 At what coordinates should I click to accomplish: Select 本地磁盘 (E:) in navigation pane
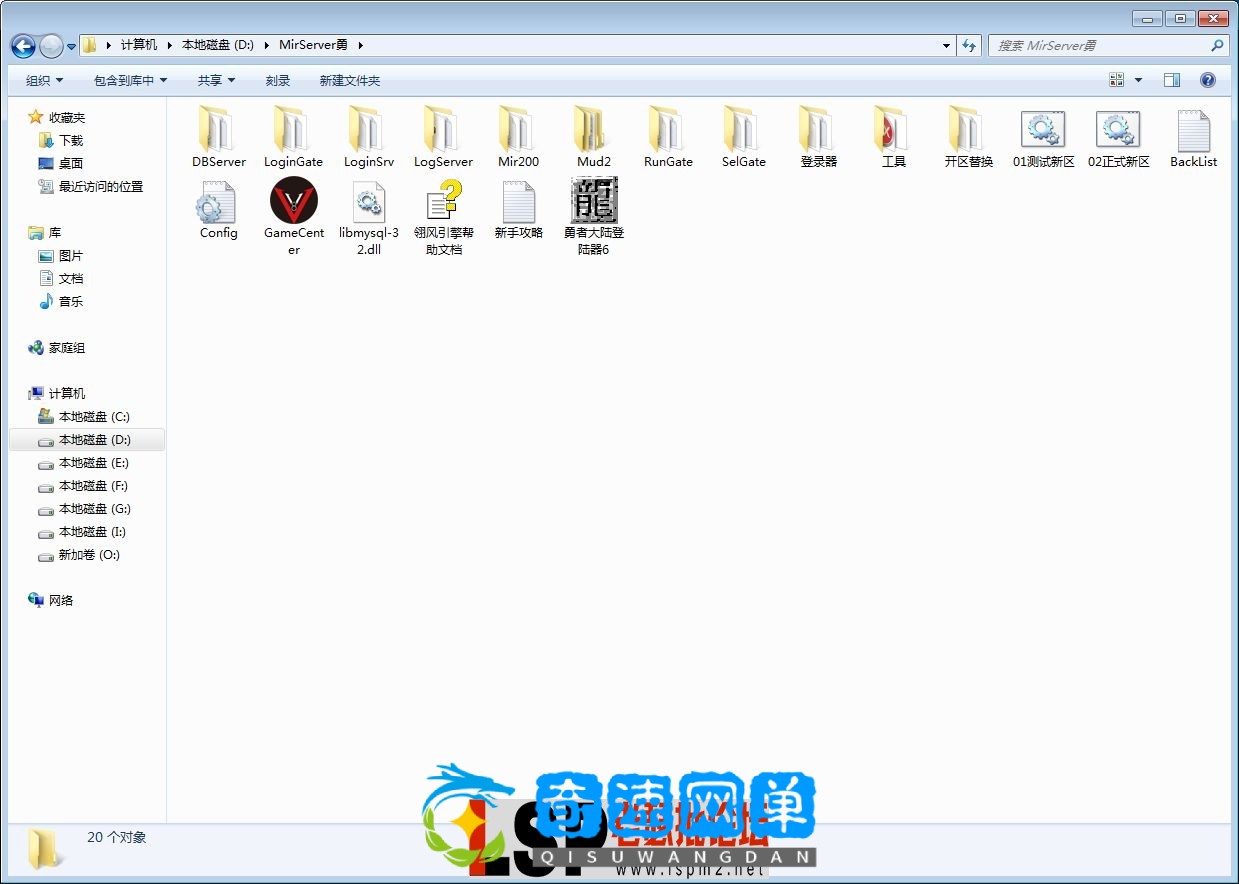point(93,463)
